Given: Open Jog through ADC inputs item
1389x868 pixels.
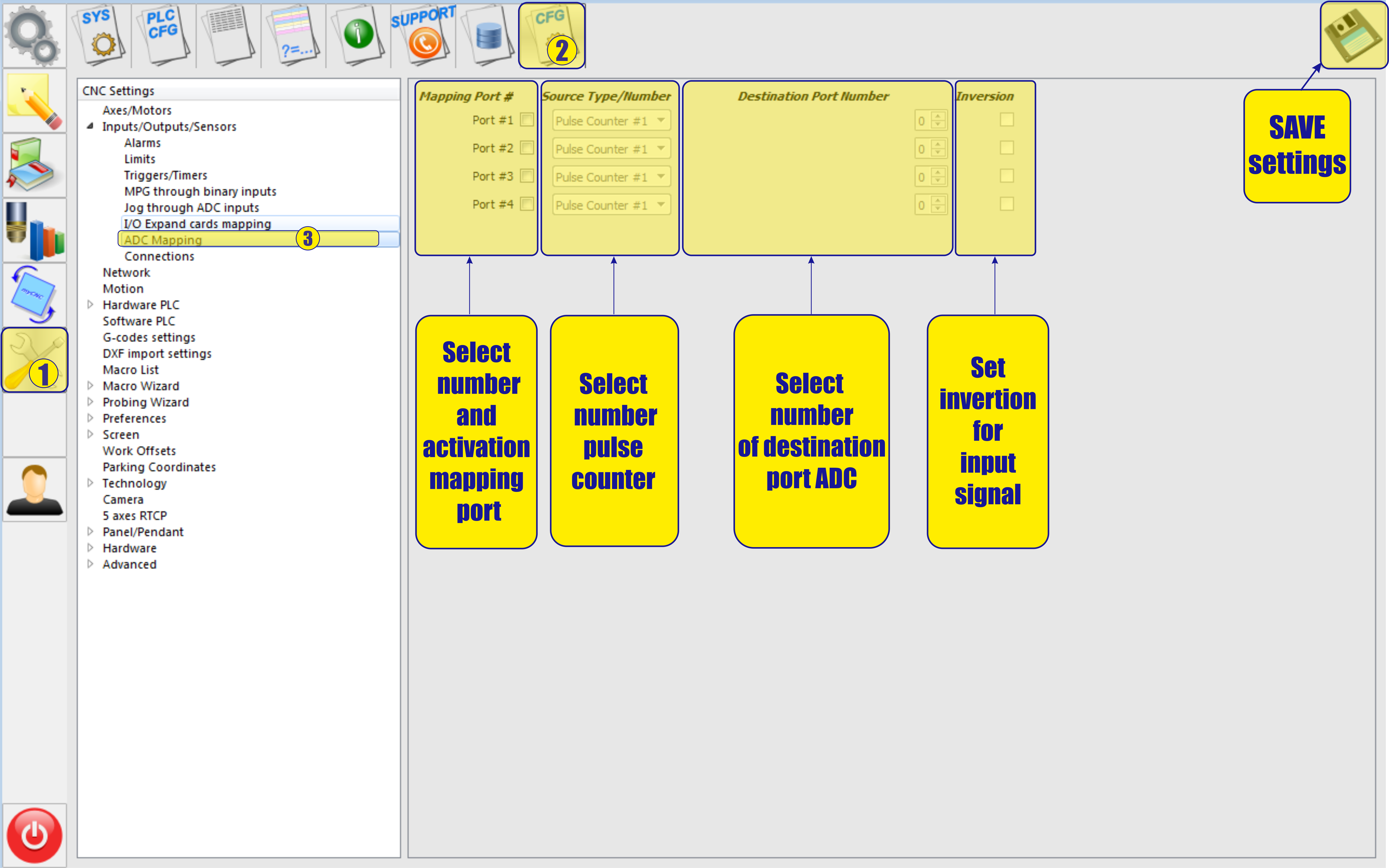Looking at the screenshot, I should click(191, 208).
